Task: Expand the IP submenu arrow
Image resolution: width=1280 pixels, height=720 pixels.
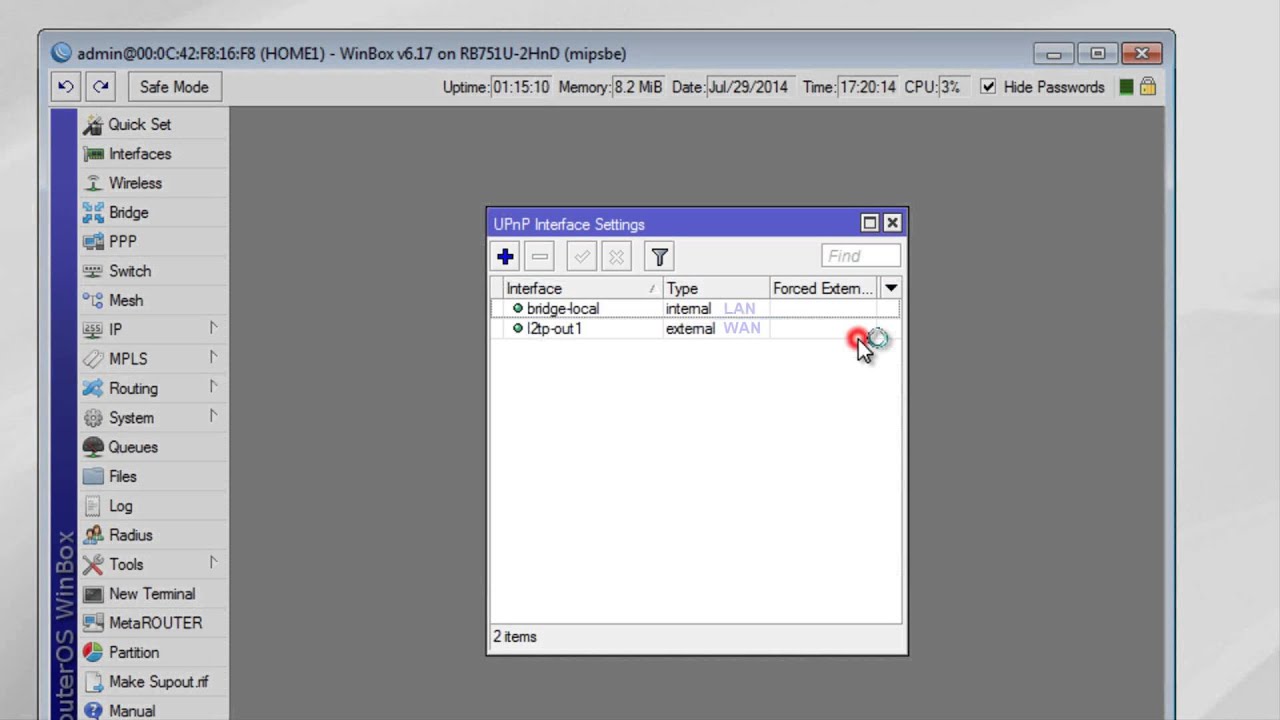Action: [x=213, y=328]
